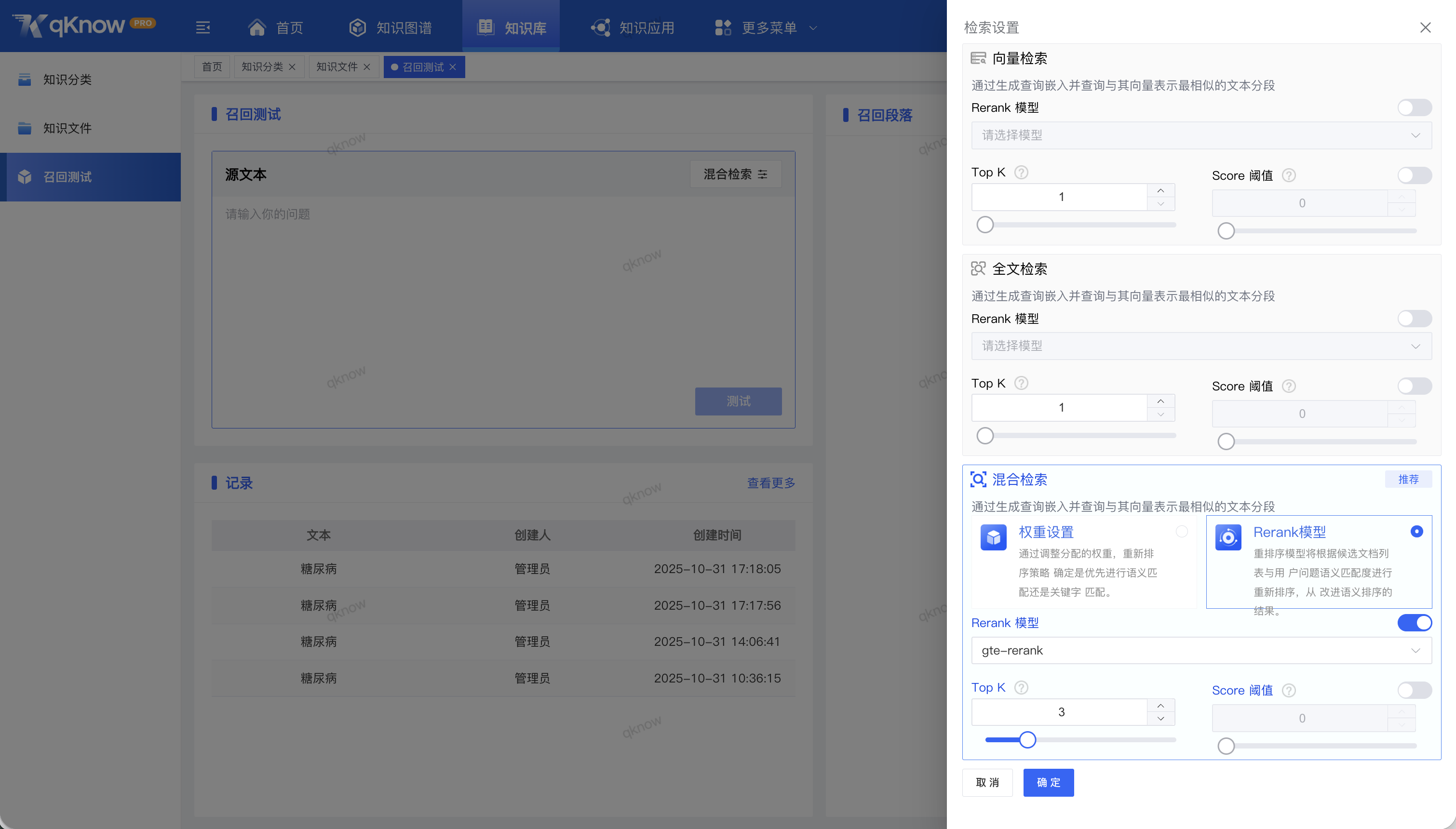Click the 查看更多 link in 记录
This screenshot has width=1456, height=829.
[770, 483]
